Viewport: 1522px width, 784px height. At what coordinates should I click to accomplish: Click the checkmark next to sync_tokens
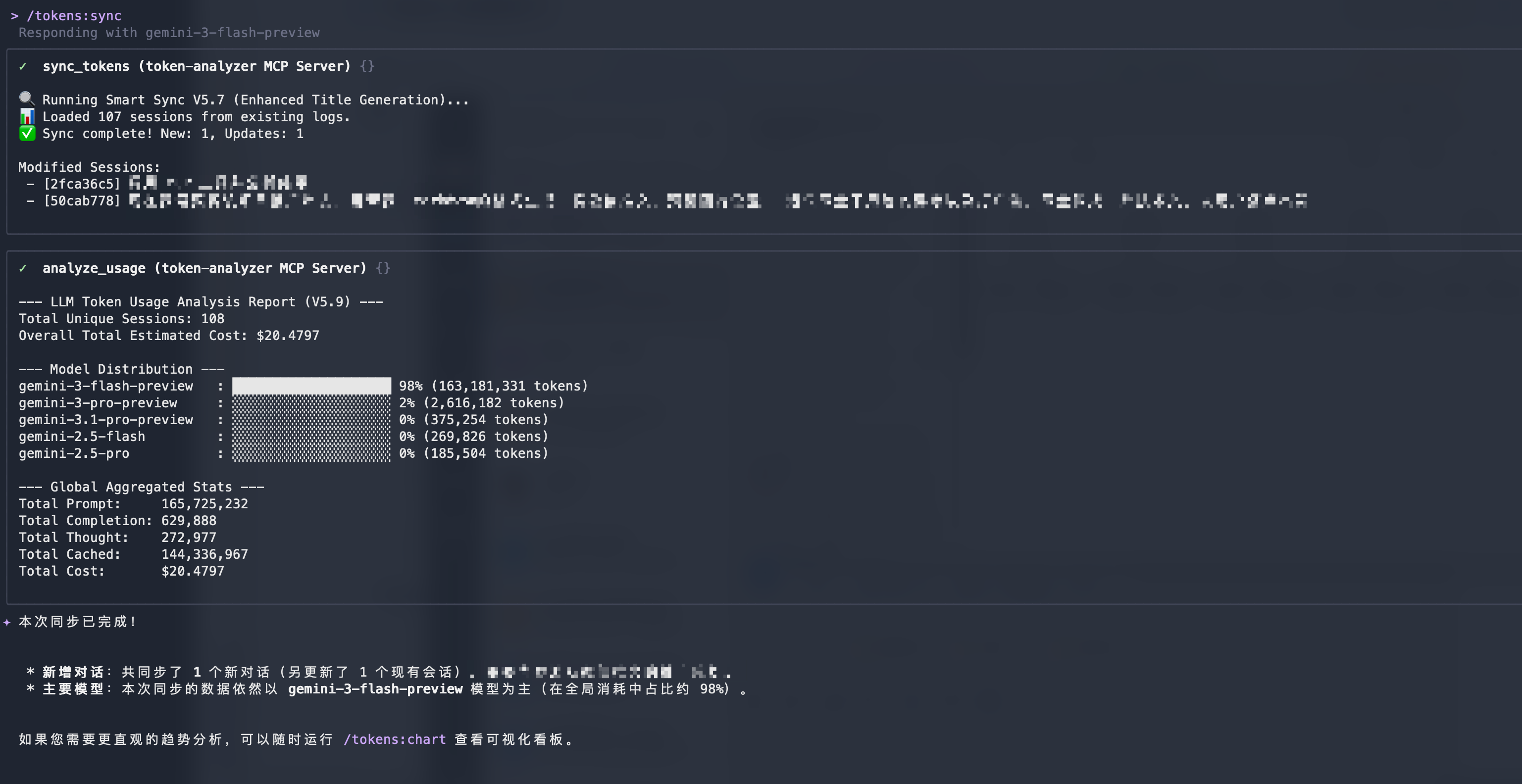point(22,66)
